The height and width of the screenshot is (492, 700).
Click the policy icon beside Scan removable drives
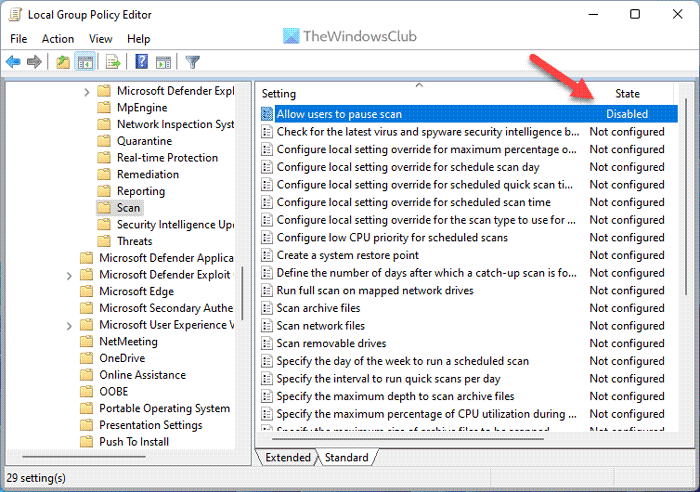coord(267,343)
